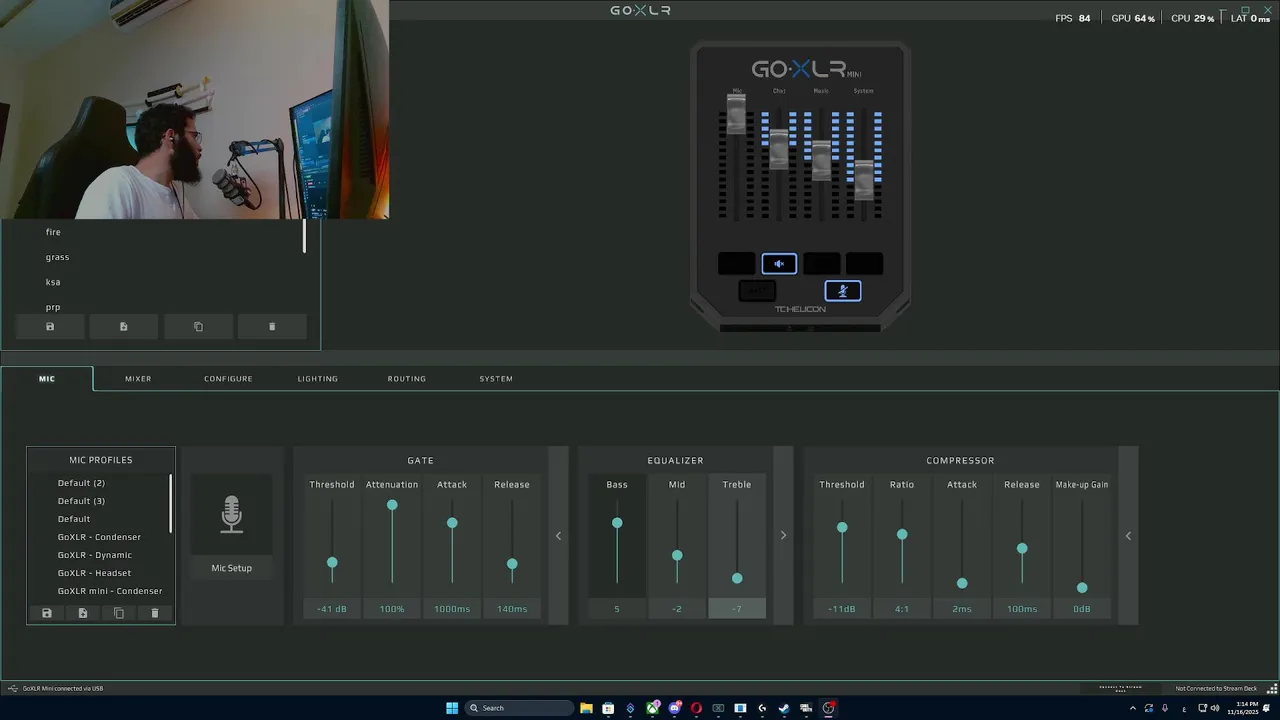The width and height of the screenshot is (1280, 720).
Task: Click the Treble value field showing -7
Action: coord(737,609)
